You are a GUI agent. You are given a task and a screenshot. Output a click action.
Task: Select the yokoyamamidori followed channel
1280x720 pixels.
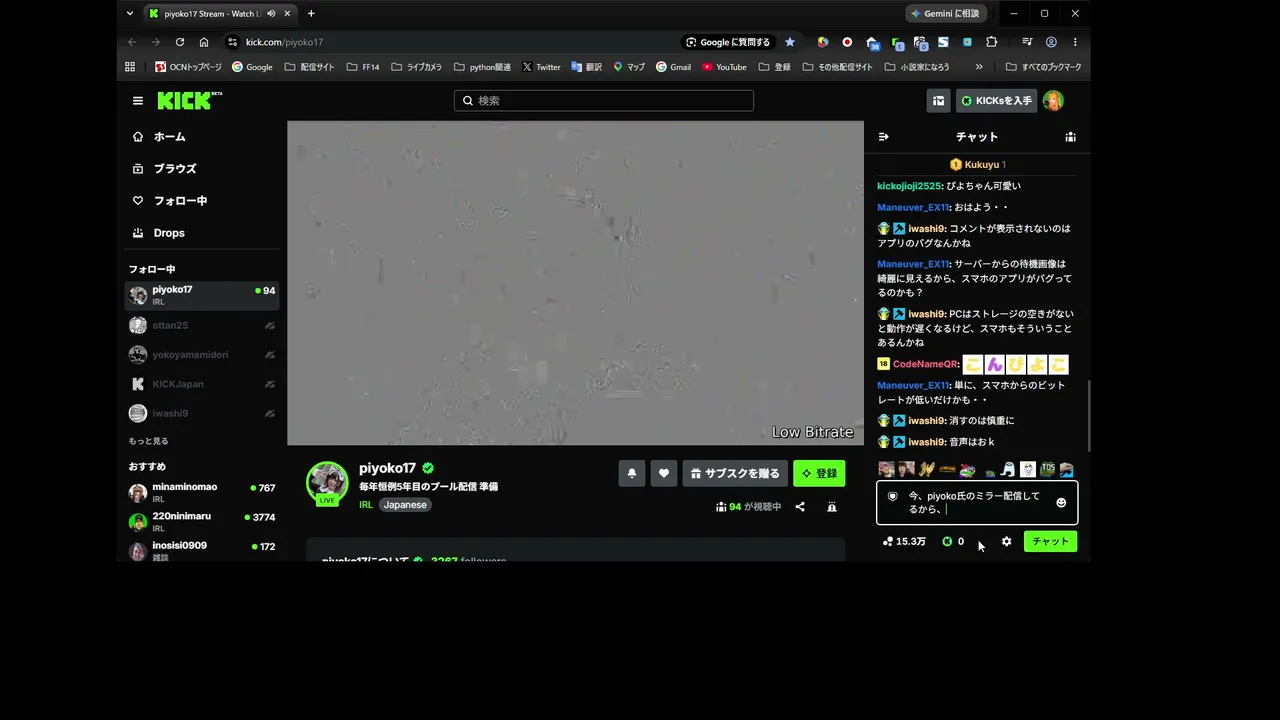(x=202, y=354)
